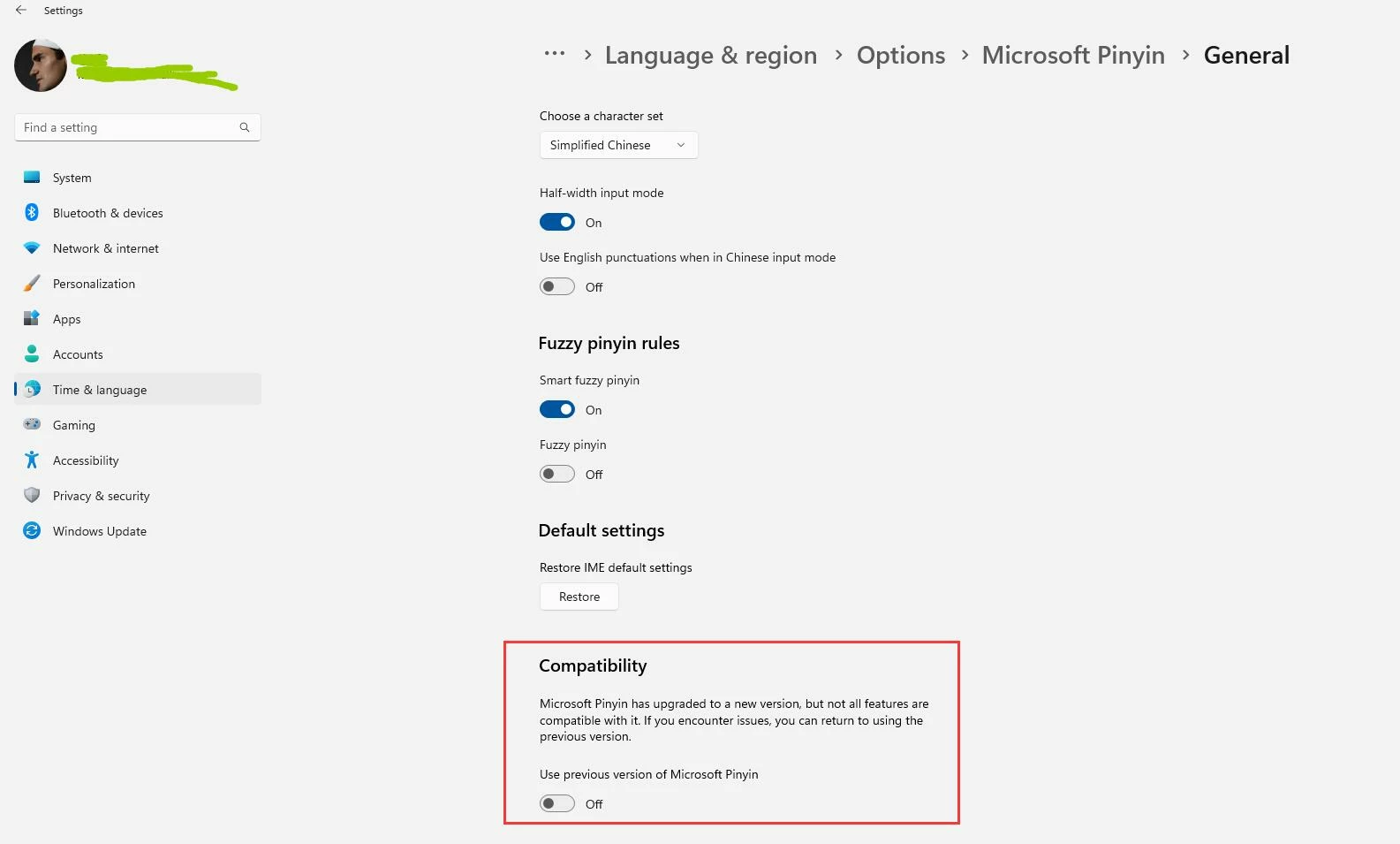Return to Options breadcrumb
Screen dimensions: 1400x844
tap(901, 55)
